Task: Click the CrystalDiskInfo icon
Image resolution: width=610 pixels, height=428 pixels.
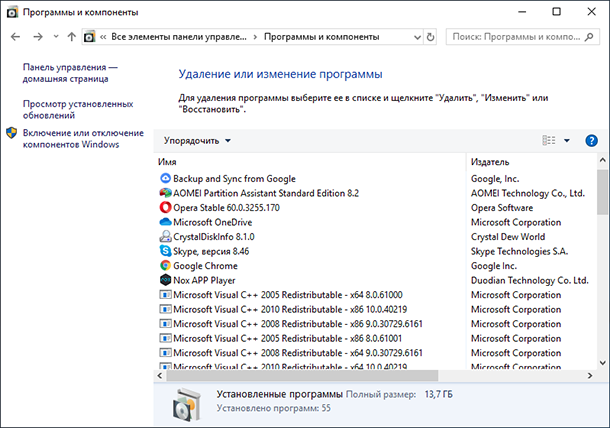Action: pyautogui.click(x=165, y=236)
